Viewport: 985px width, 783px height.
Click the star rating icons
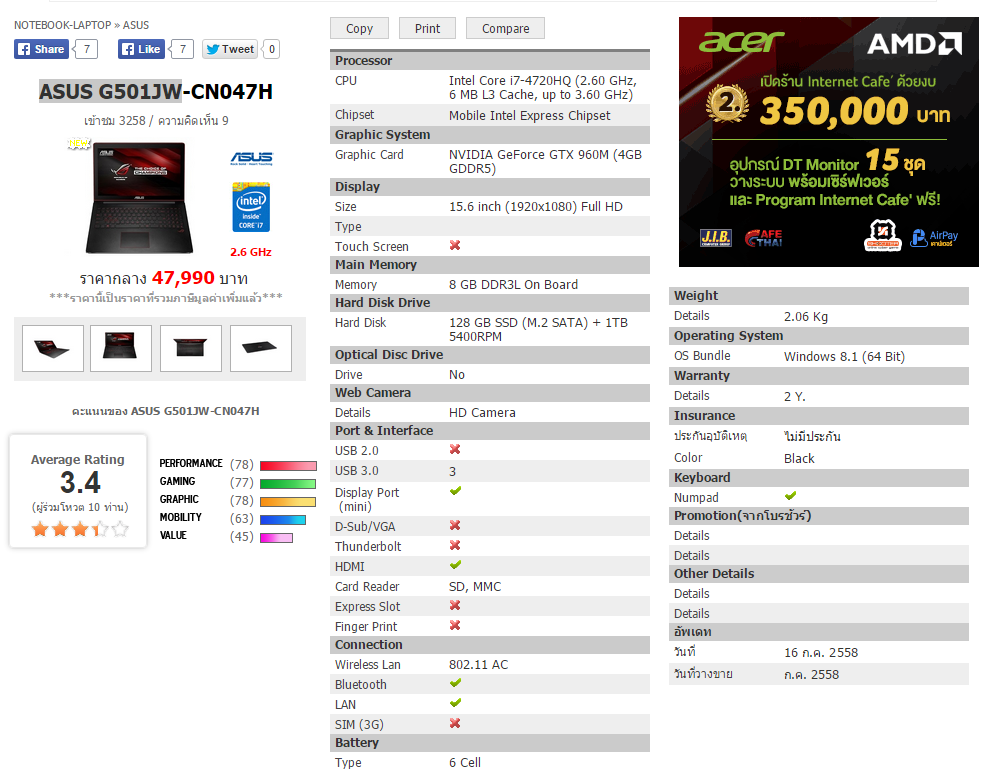[x=80, y=529]
